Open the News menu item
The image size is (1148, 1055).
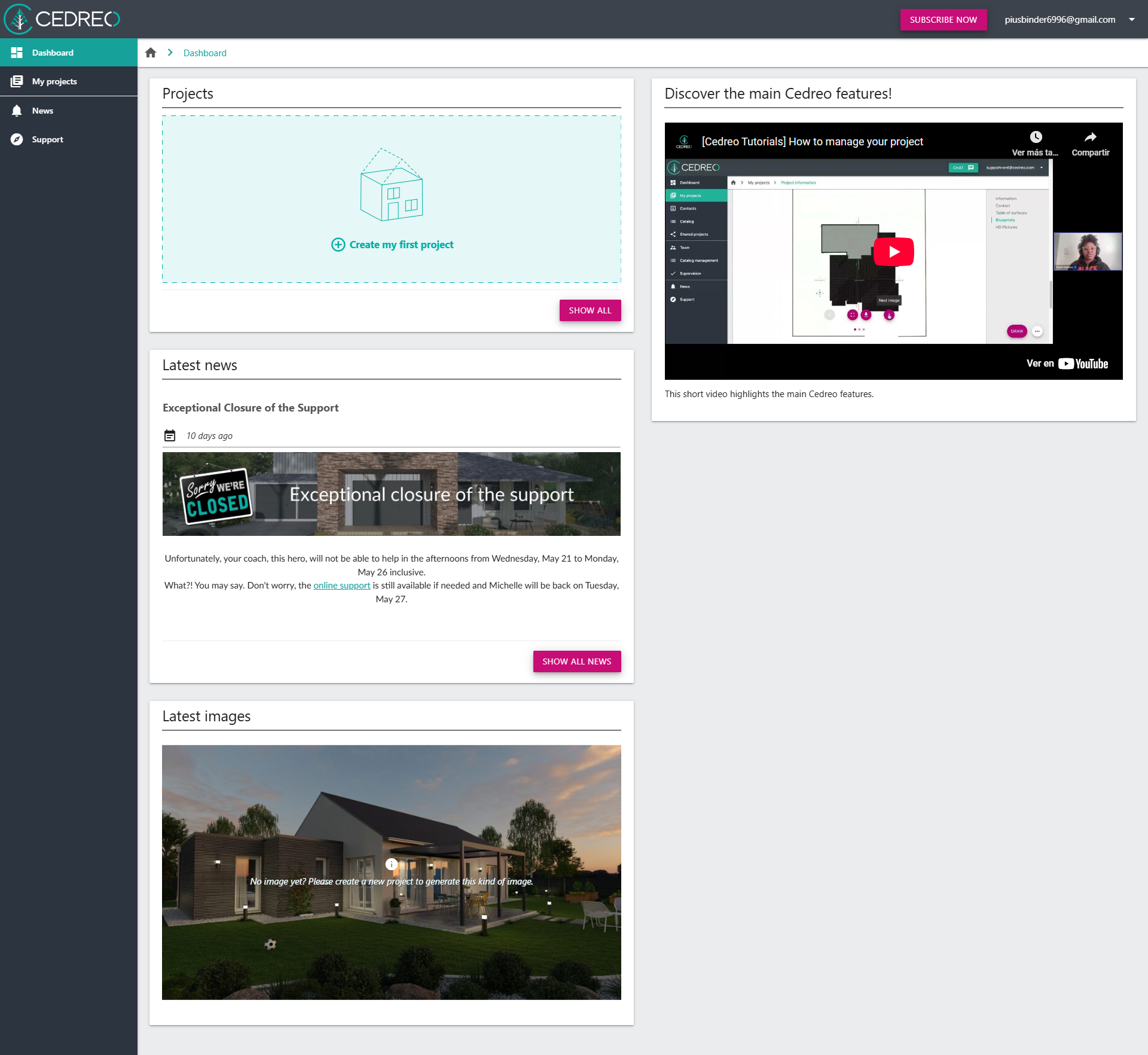coord(42,111)
